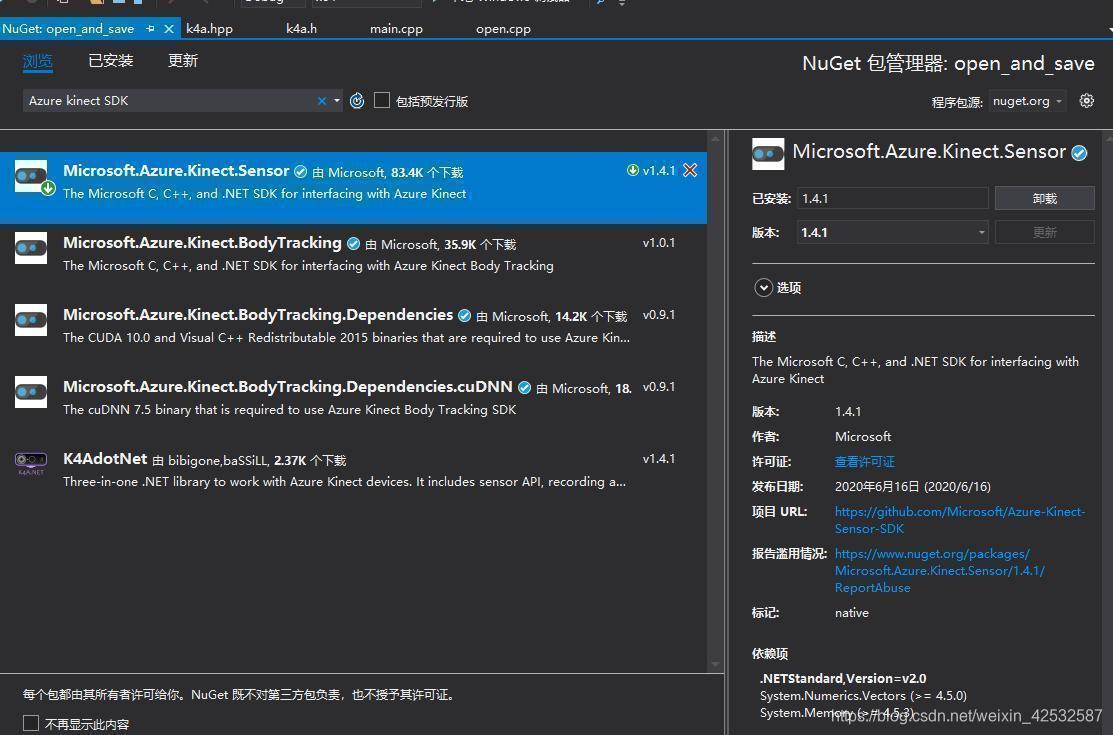
Task: Open the k4a.h file tab
Action: coord(302,28)
